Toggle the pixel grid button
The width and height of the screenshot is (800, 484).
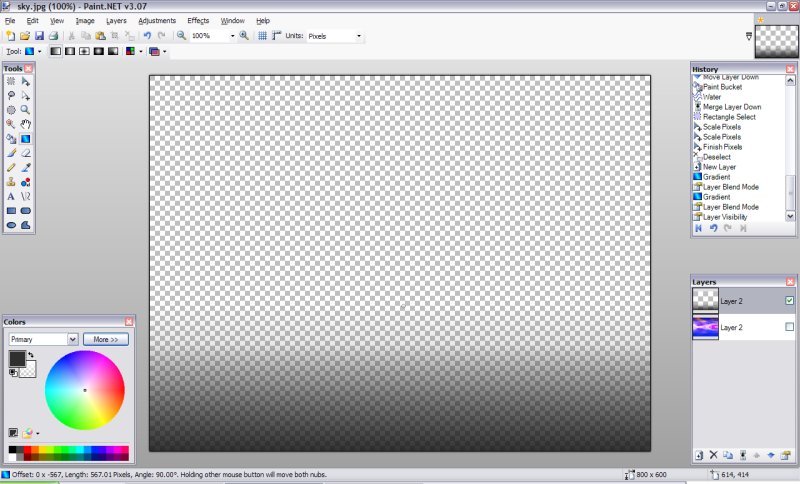pos(262,35)
